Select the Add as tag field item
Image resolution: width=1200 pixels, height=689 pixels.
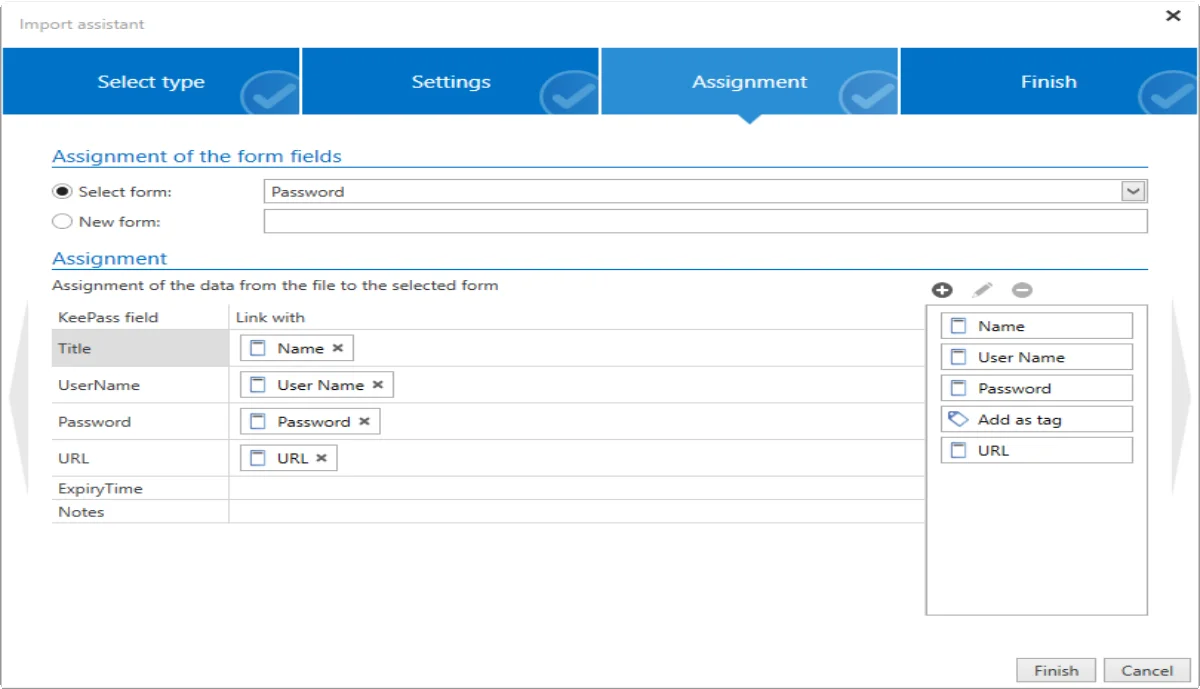tap(1037, 419)
